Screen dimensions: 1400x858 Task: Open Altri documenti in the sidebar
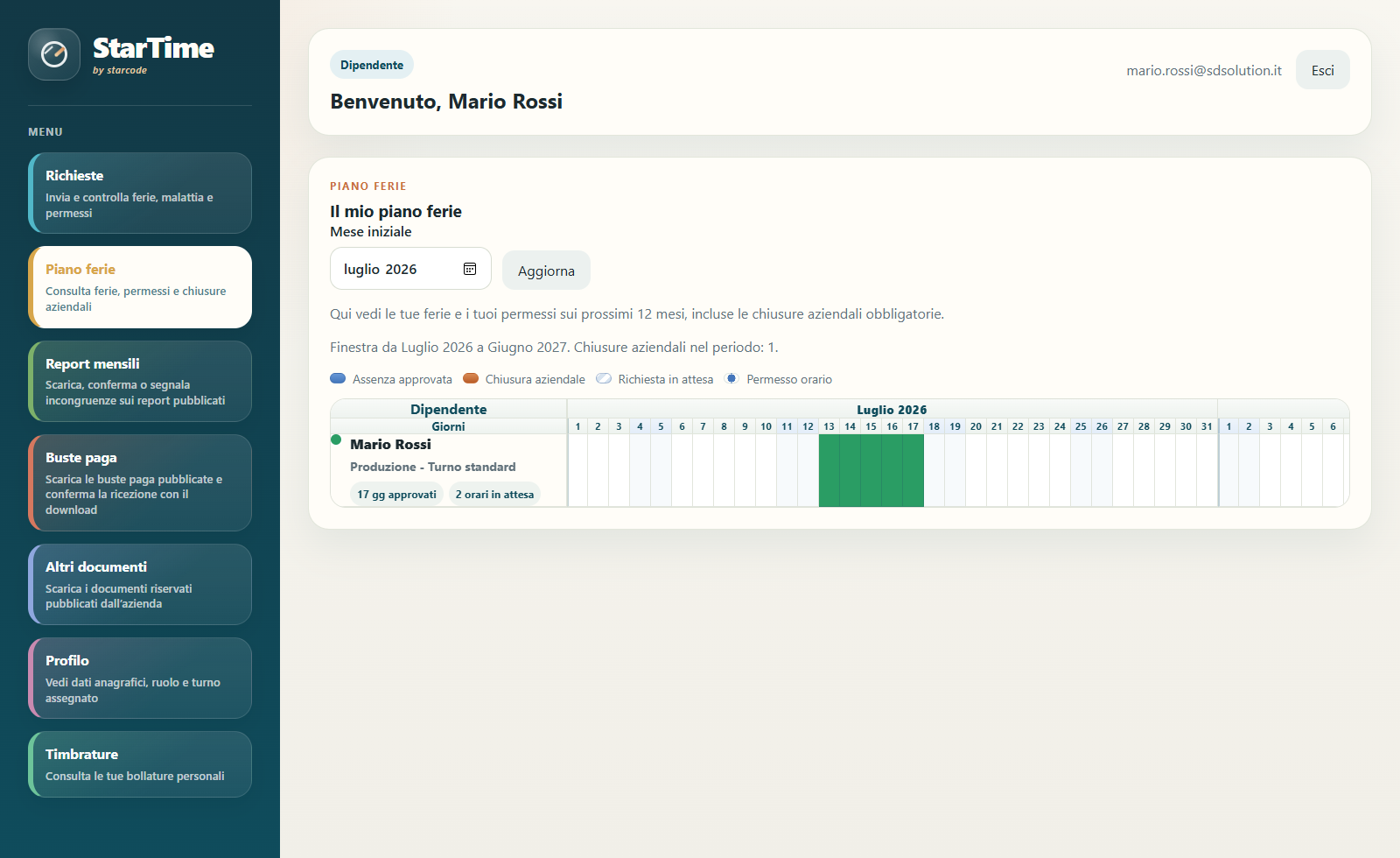click(x=140, y=584)
